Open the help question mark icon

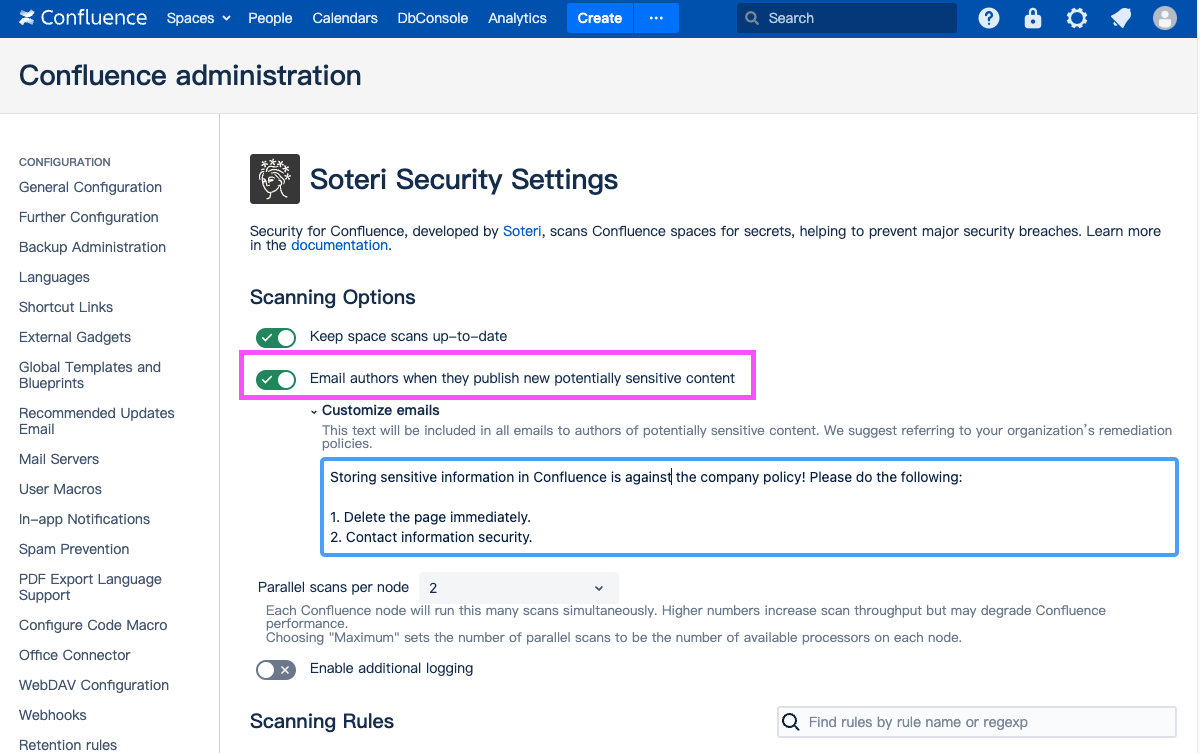click(x=989, y=18)
